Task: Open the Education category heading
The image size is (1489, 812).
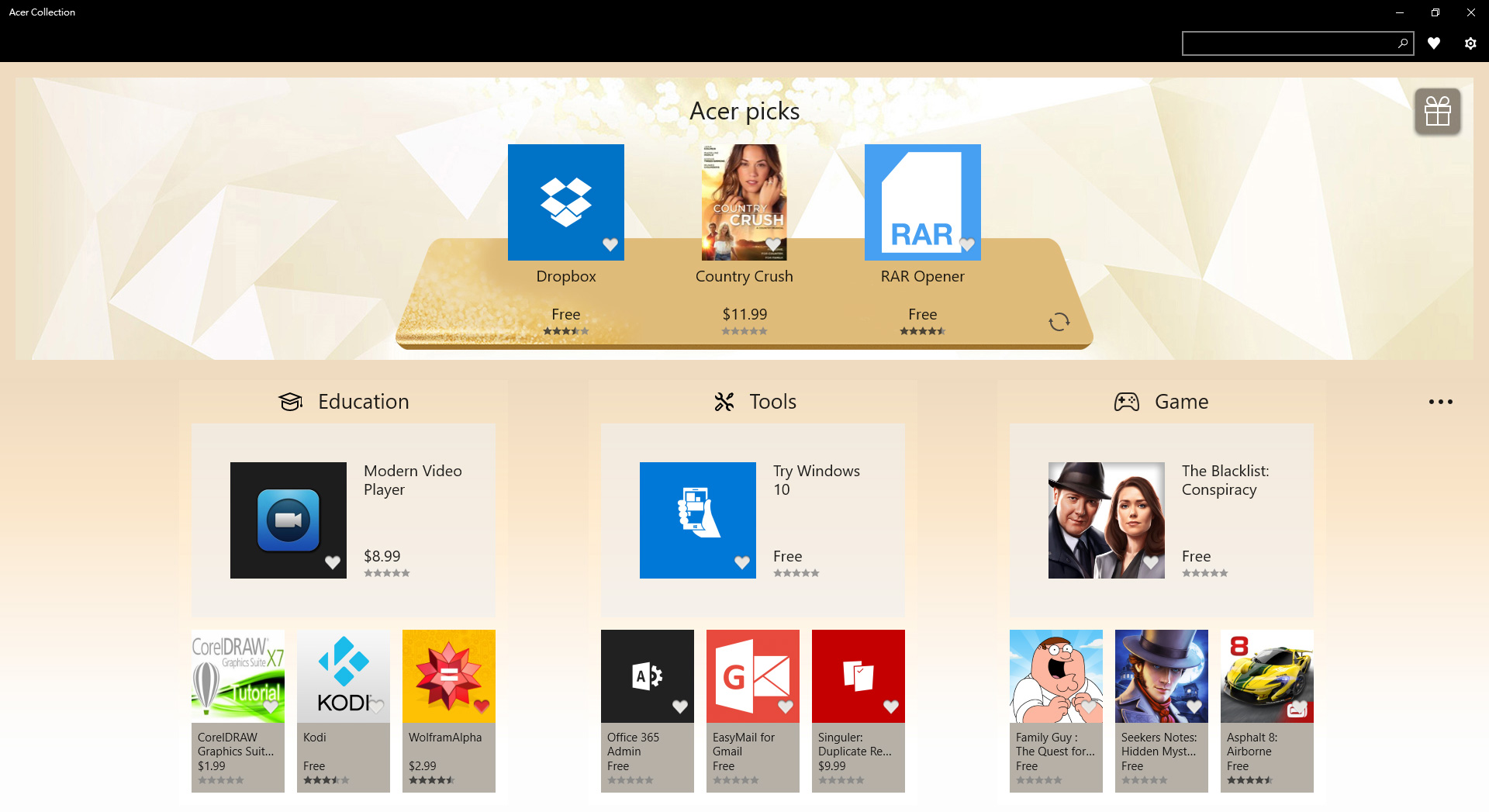Action: (364, 402)
